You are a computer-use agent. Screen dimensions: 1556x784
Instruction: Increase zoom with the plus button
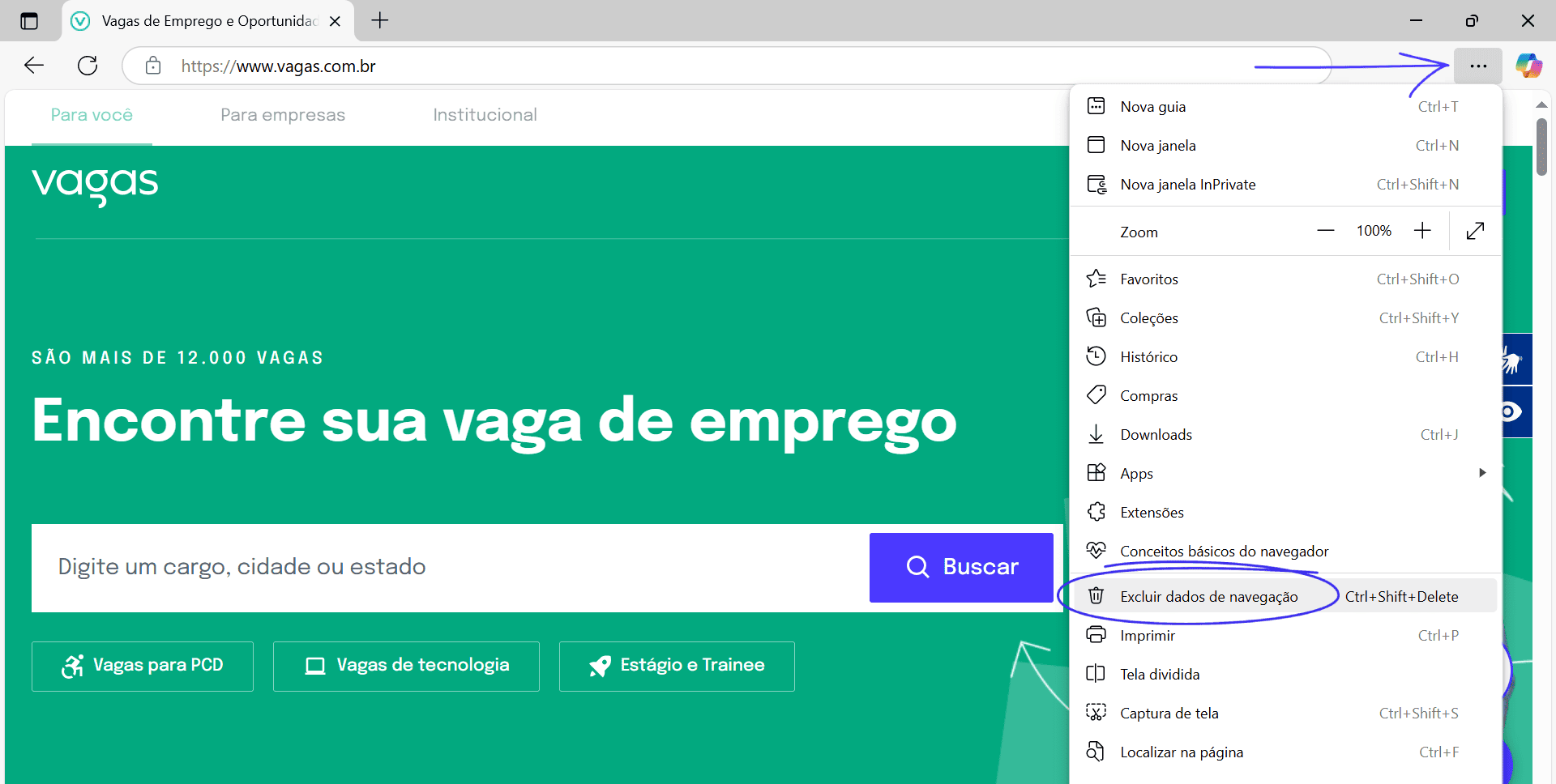pyautogui.click(x=1422, y=231)
